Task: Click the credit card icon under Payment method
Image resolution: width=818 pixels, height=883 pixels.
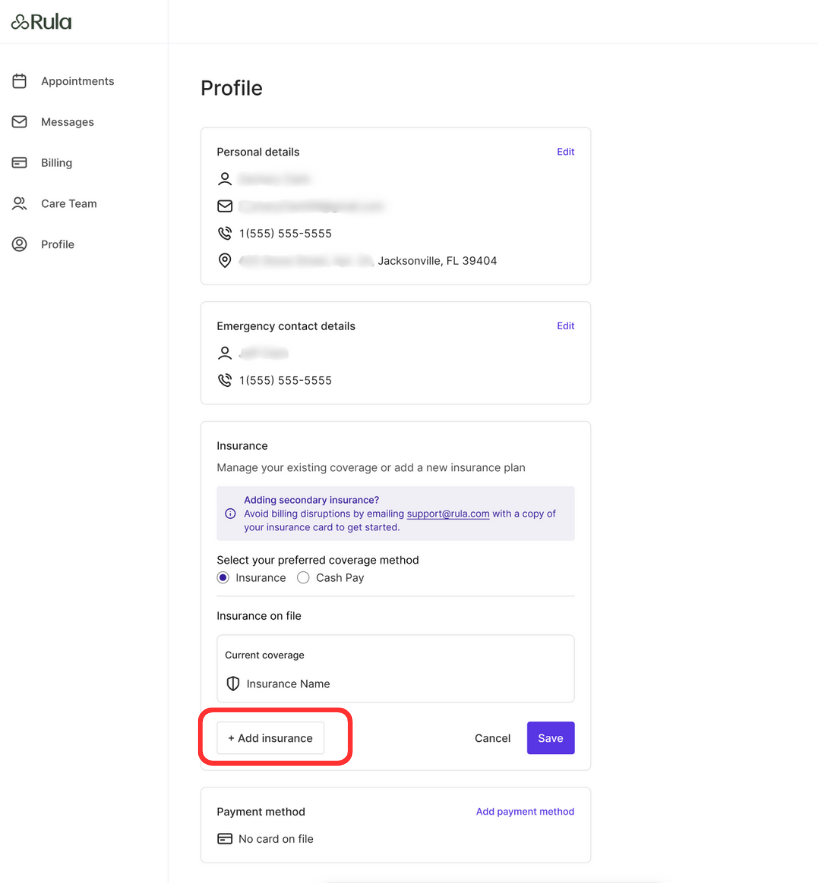Action: pyautogui.click(x=225, y=839)
